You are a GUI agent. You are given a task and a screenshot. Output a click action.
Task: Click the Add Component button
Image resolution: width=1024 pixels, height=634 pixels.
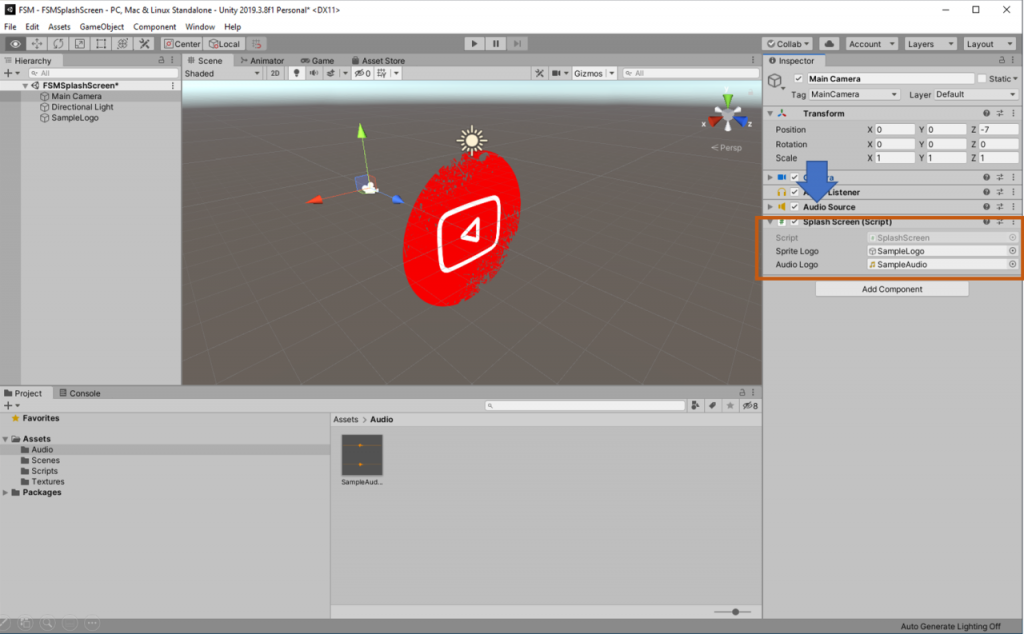coord(892,289)
